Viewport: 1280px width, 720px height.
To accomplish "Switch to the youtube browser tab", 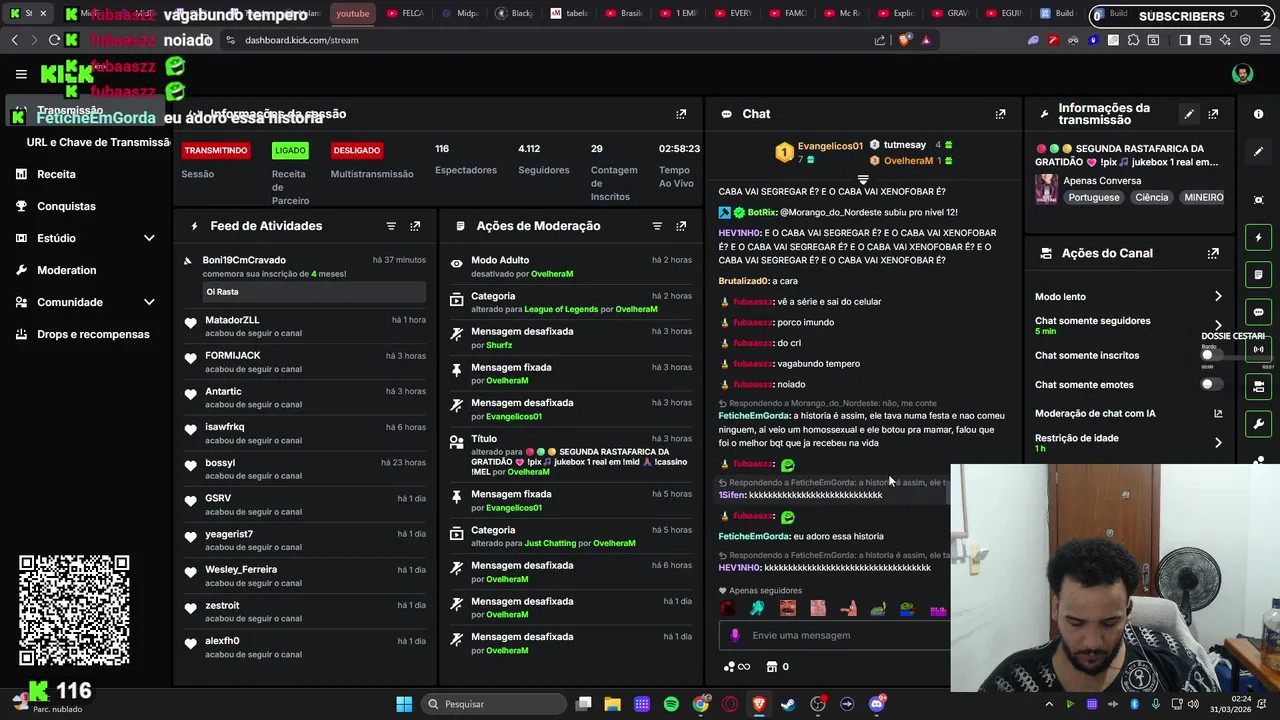I will tap(352, 14).
